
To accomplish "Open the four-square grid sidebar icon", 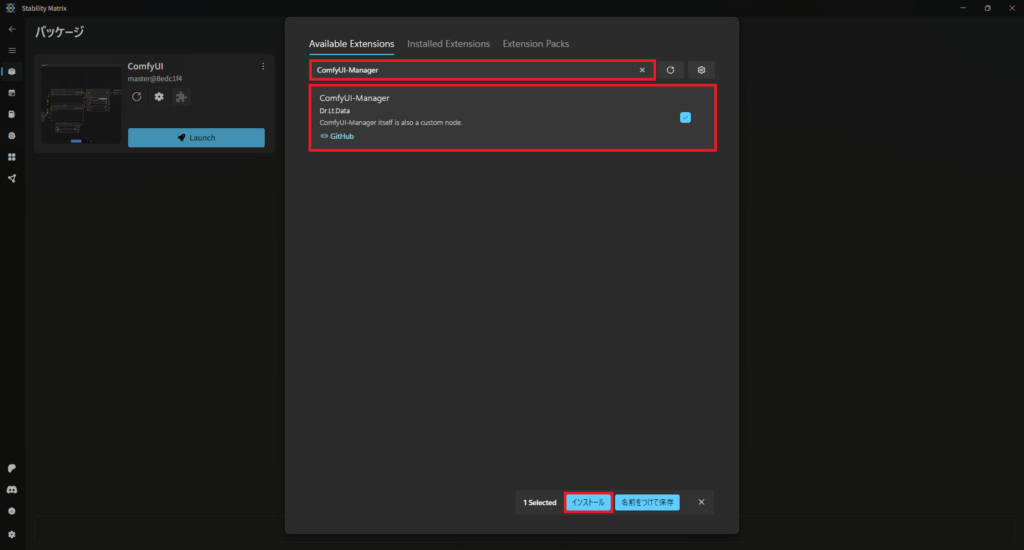I will [x=12, y=157].
